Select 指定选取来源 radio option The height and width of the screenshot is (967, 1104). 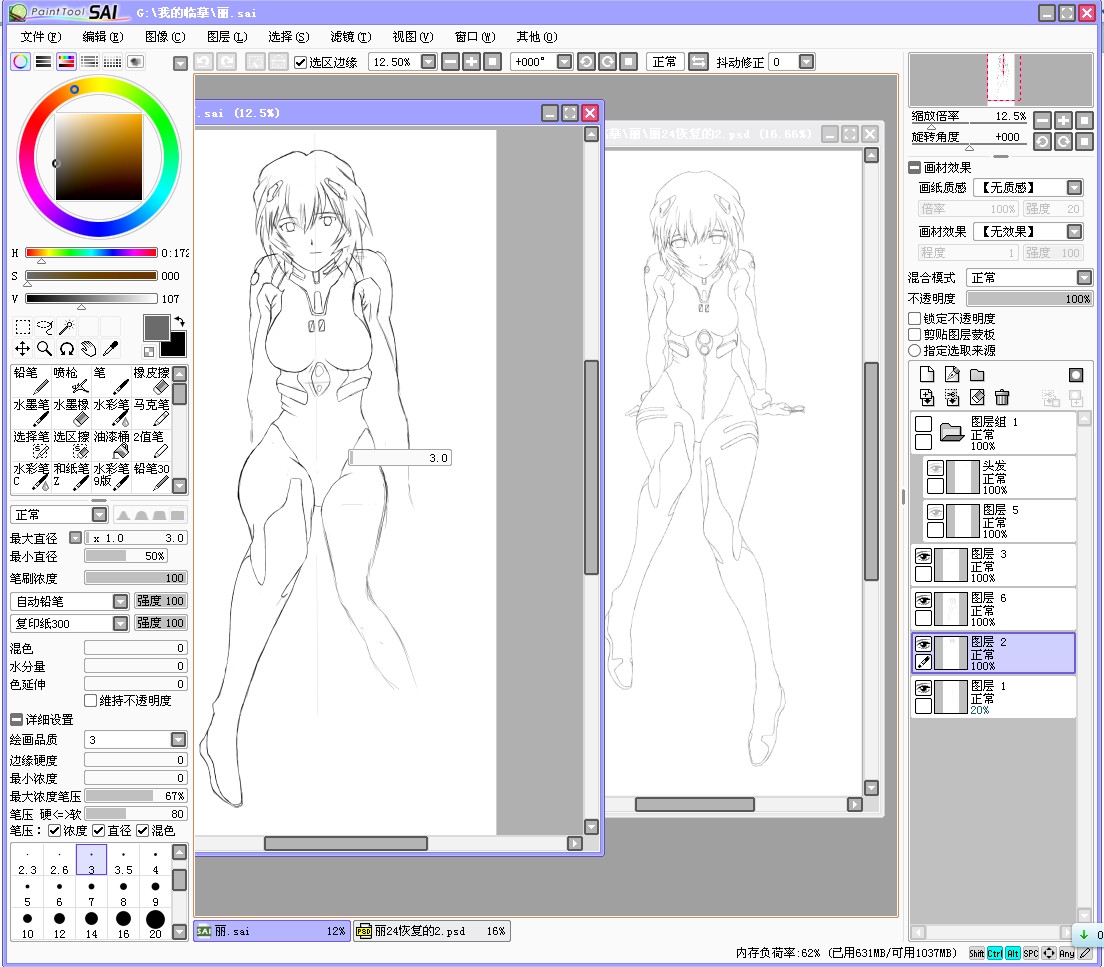pos(915,350)
